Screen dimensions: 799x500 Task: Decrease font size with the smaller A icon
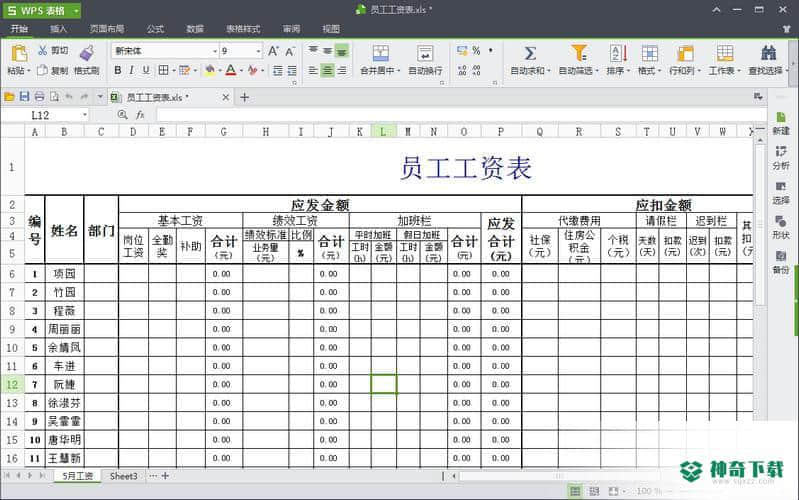[290, 51]
